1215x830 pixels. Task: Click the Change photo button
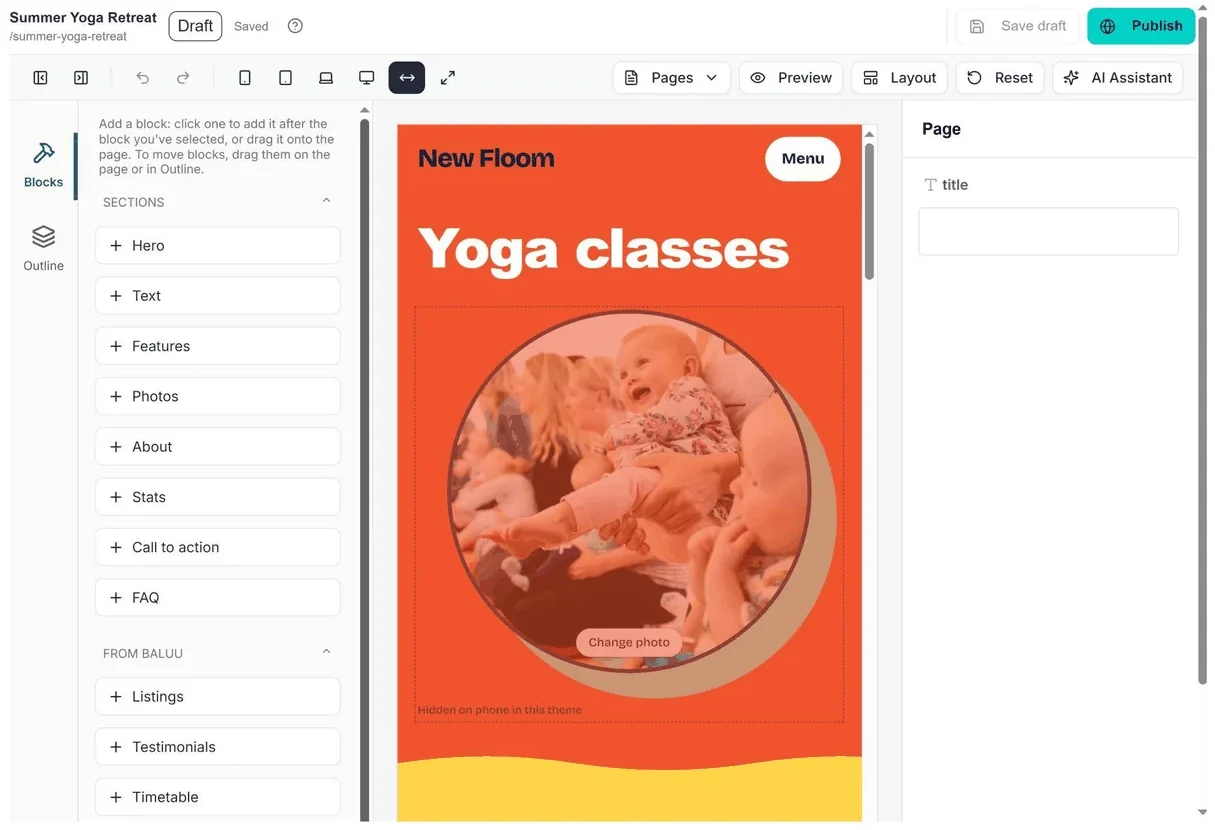click(629, 642)
